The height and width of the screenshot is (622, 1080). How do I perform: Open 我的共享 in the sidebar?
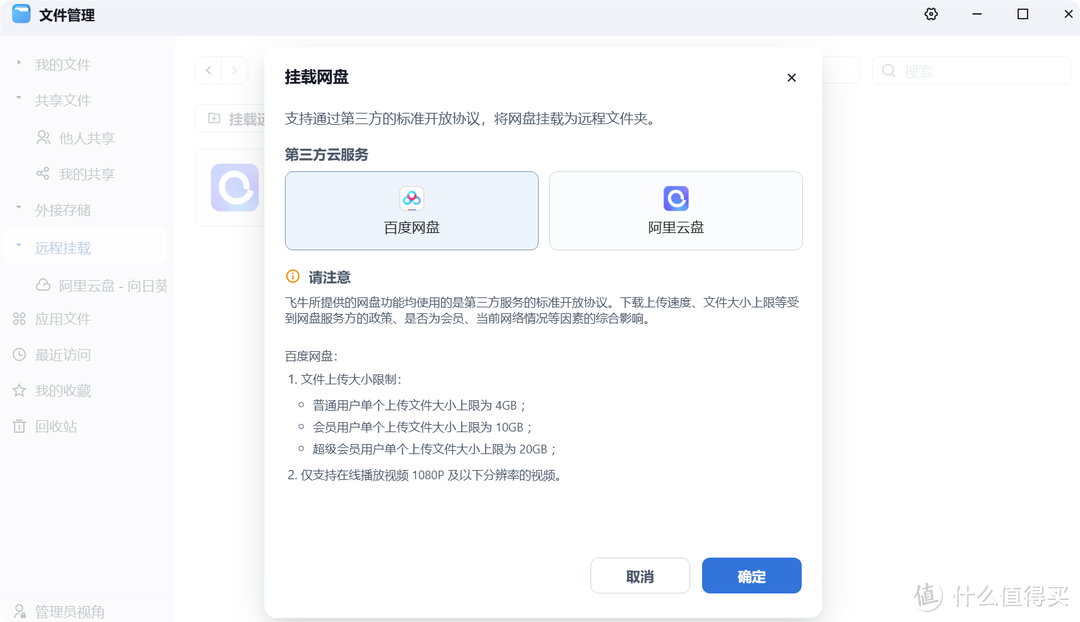pos(86,174)
